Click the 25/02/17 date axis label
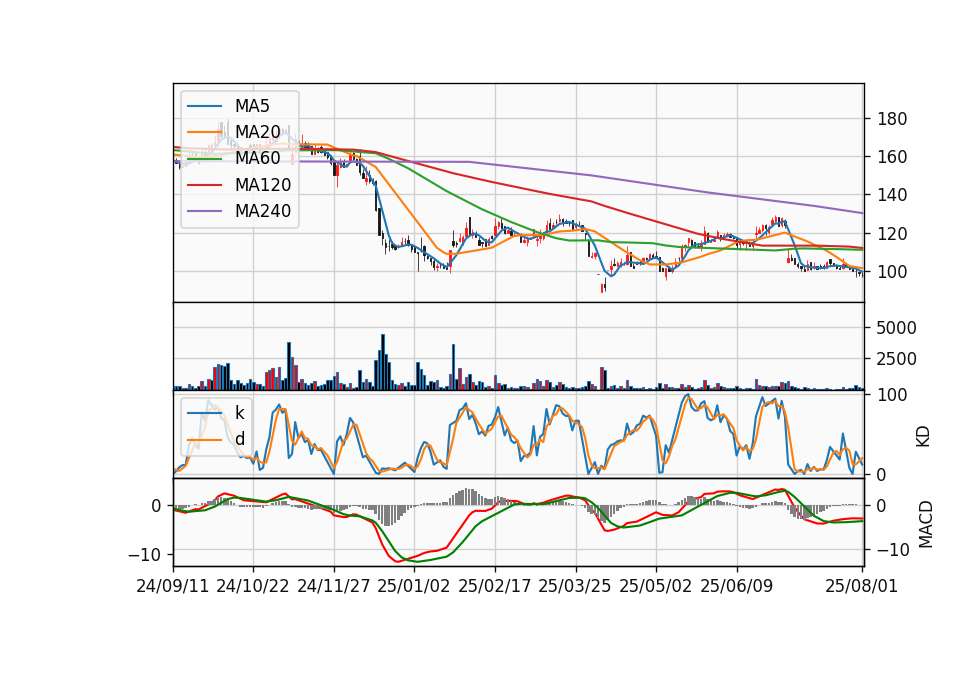The height and width of the screenshot is (690, 960). [495, 586]
